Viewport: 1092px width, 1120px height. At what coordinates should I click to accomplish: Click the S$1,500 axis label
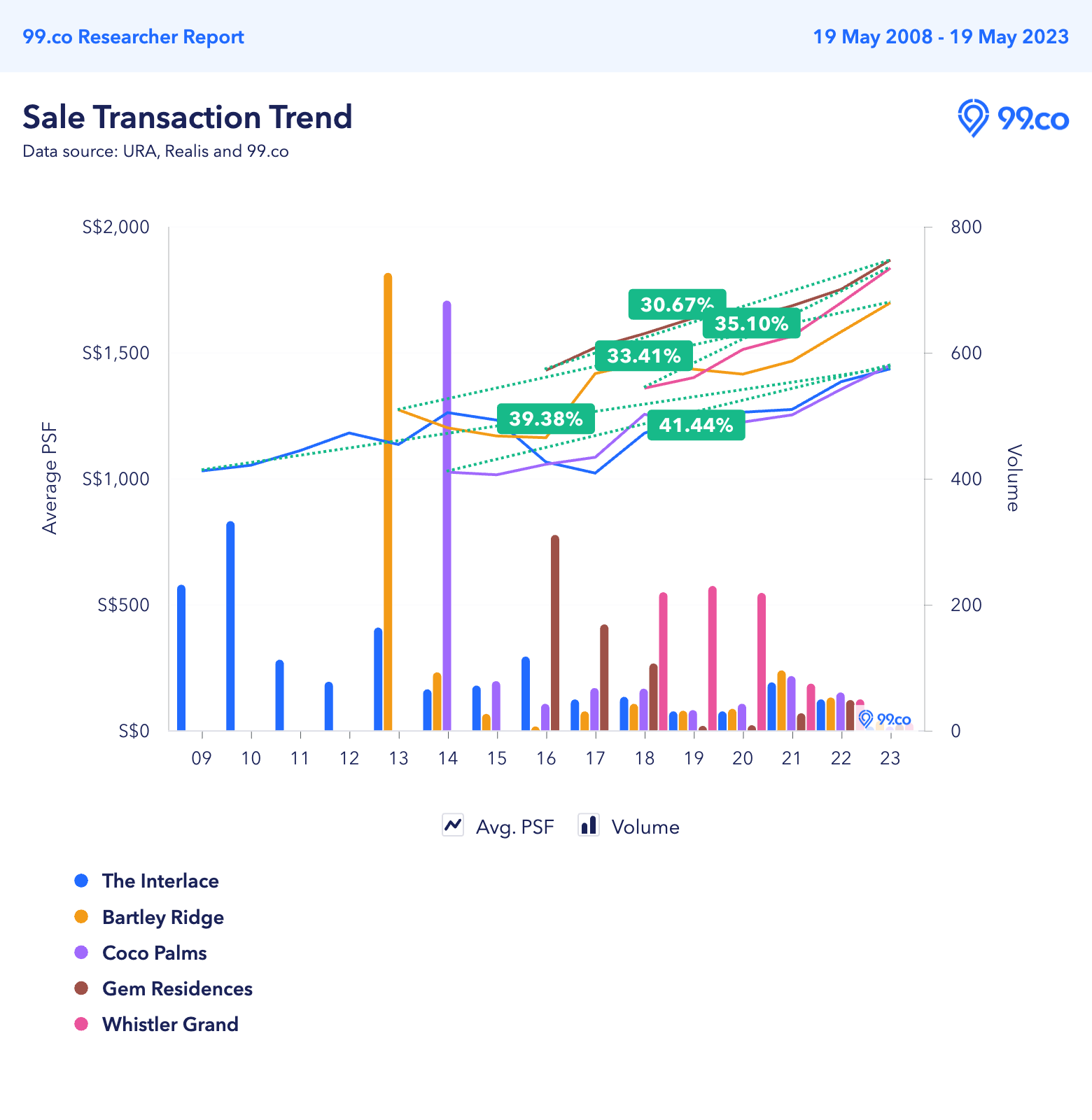[x=115, y=353]
